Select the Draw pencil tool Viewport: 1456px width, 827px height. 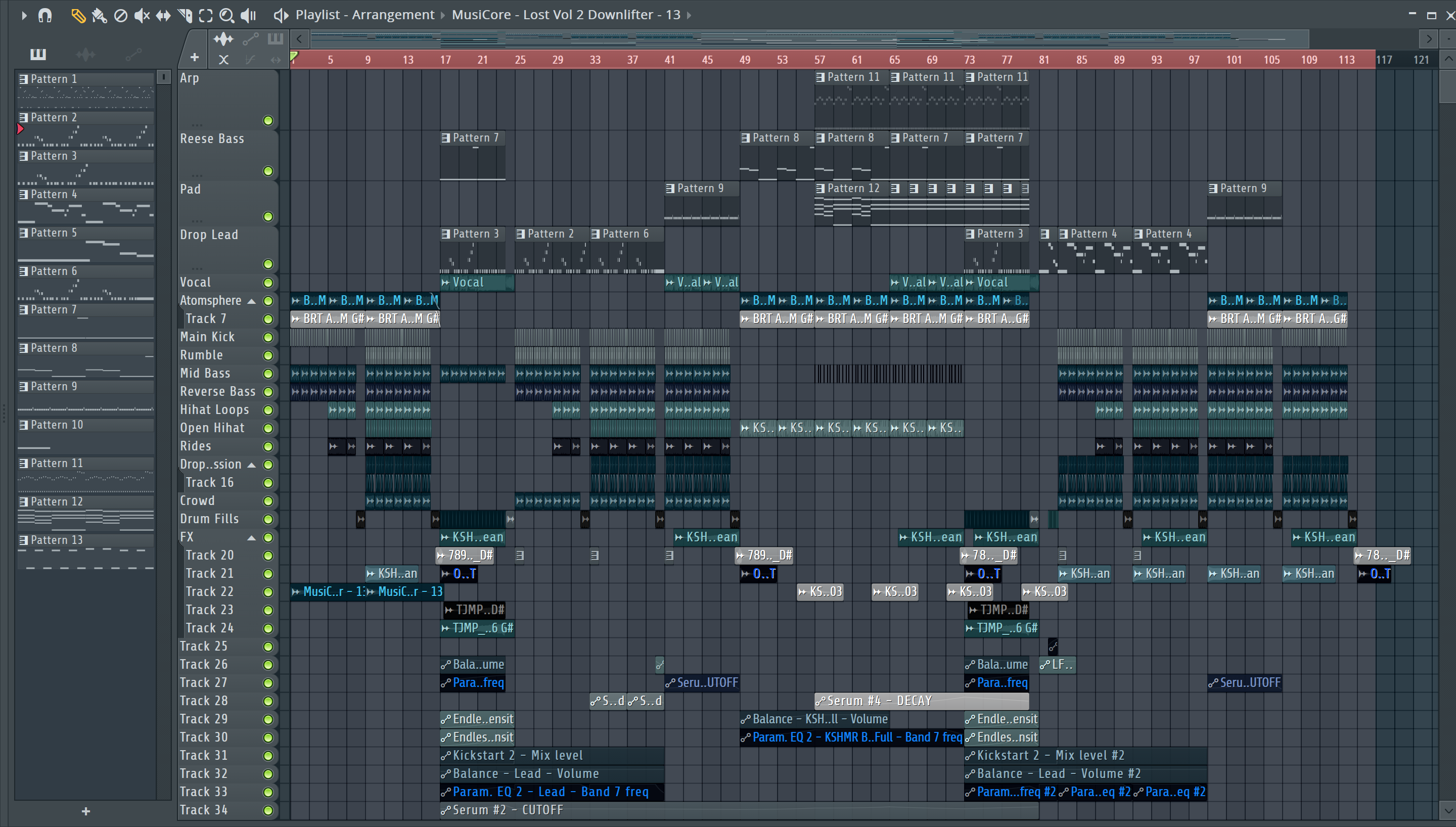(x=78, y=15)
